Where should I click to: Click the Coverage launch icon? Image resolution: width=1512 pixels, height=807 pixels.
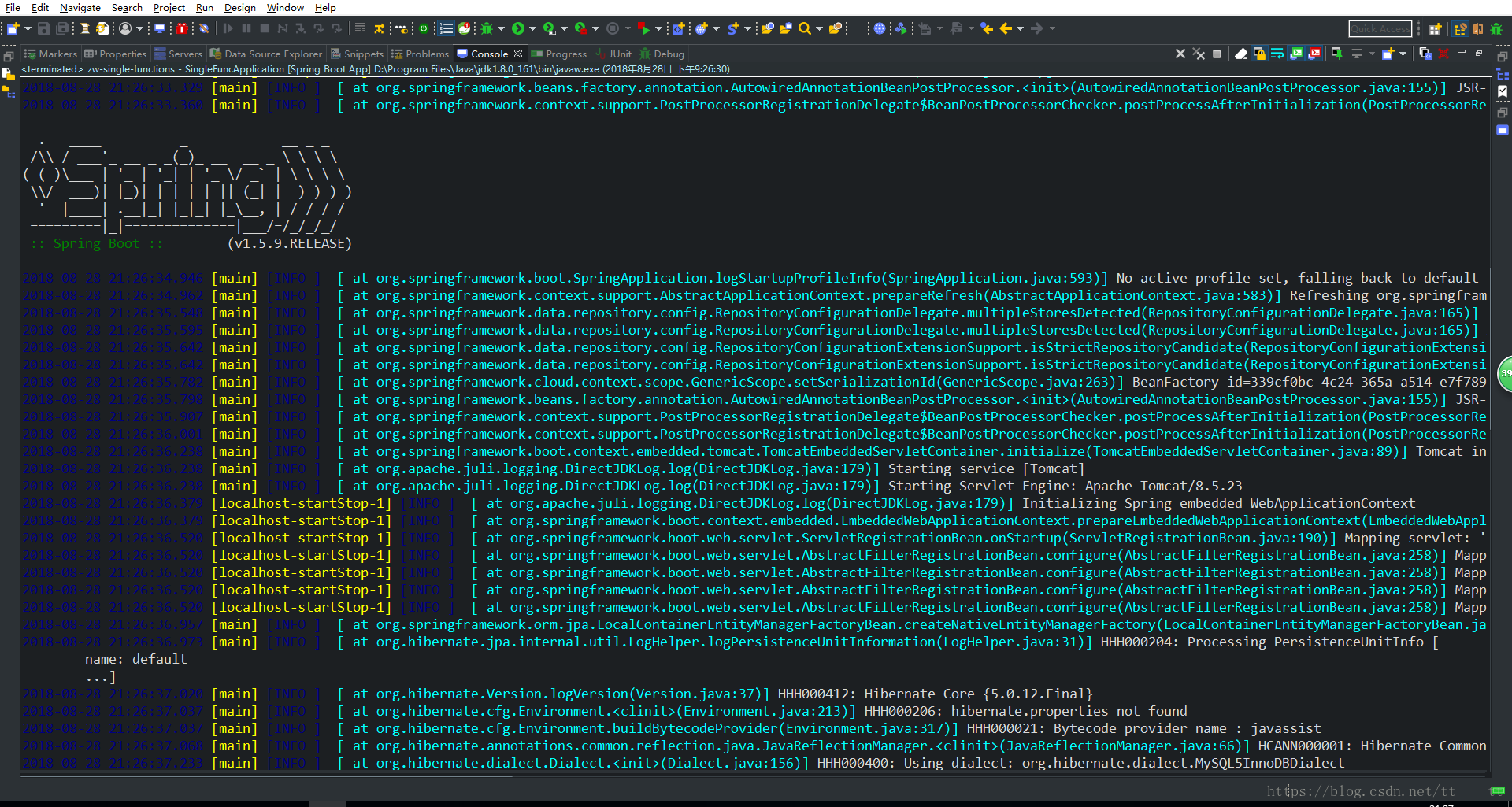point(549,29)
